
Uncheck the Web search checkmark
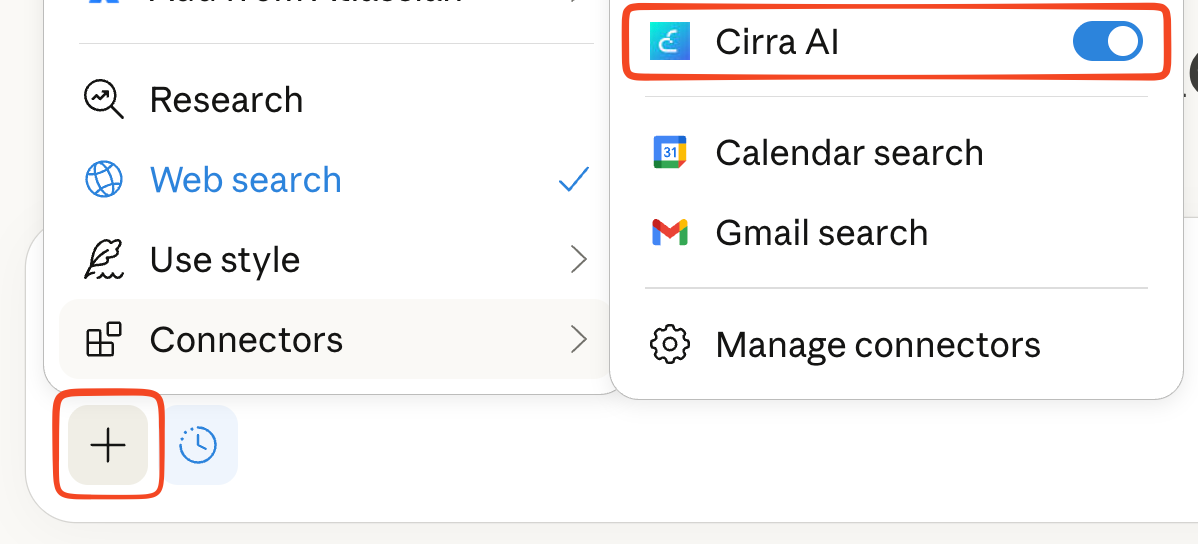pyautogui.click(x=574, y=180)
